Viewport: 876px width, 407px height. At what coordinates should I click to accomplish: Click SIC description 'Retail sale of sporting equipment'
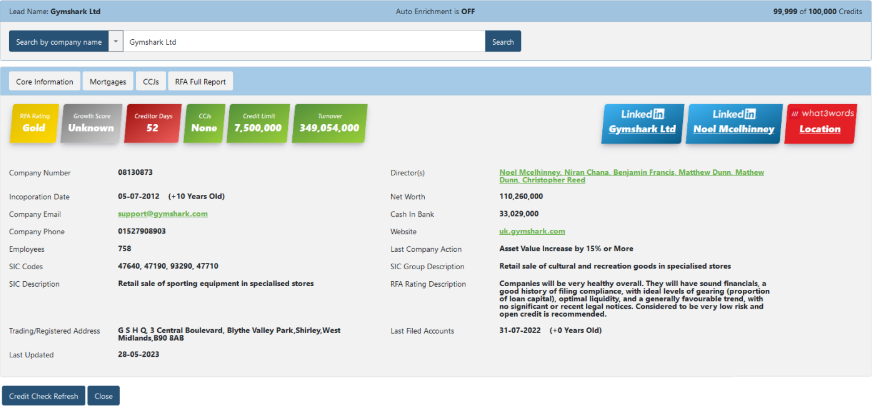216,284
